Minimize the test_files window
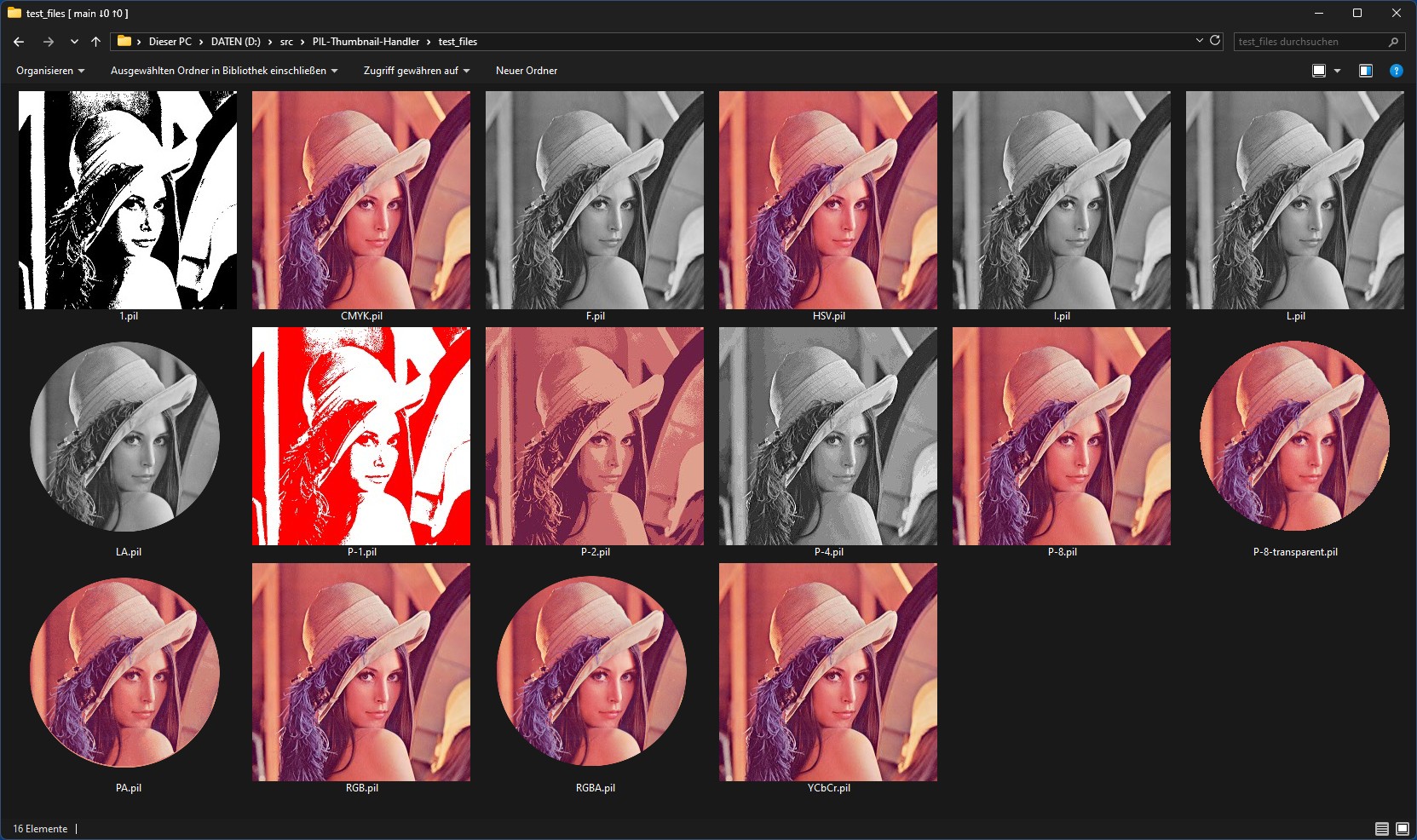Viewport: 1417px width, 840px height. (1318, 13)
